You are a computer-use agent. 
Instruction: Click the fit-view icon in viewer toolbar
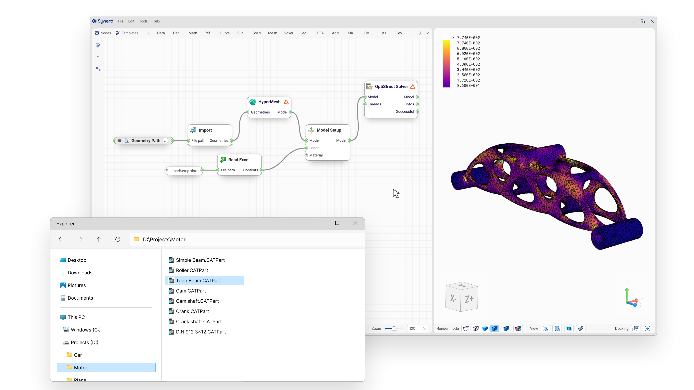(648, 328)
